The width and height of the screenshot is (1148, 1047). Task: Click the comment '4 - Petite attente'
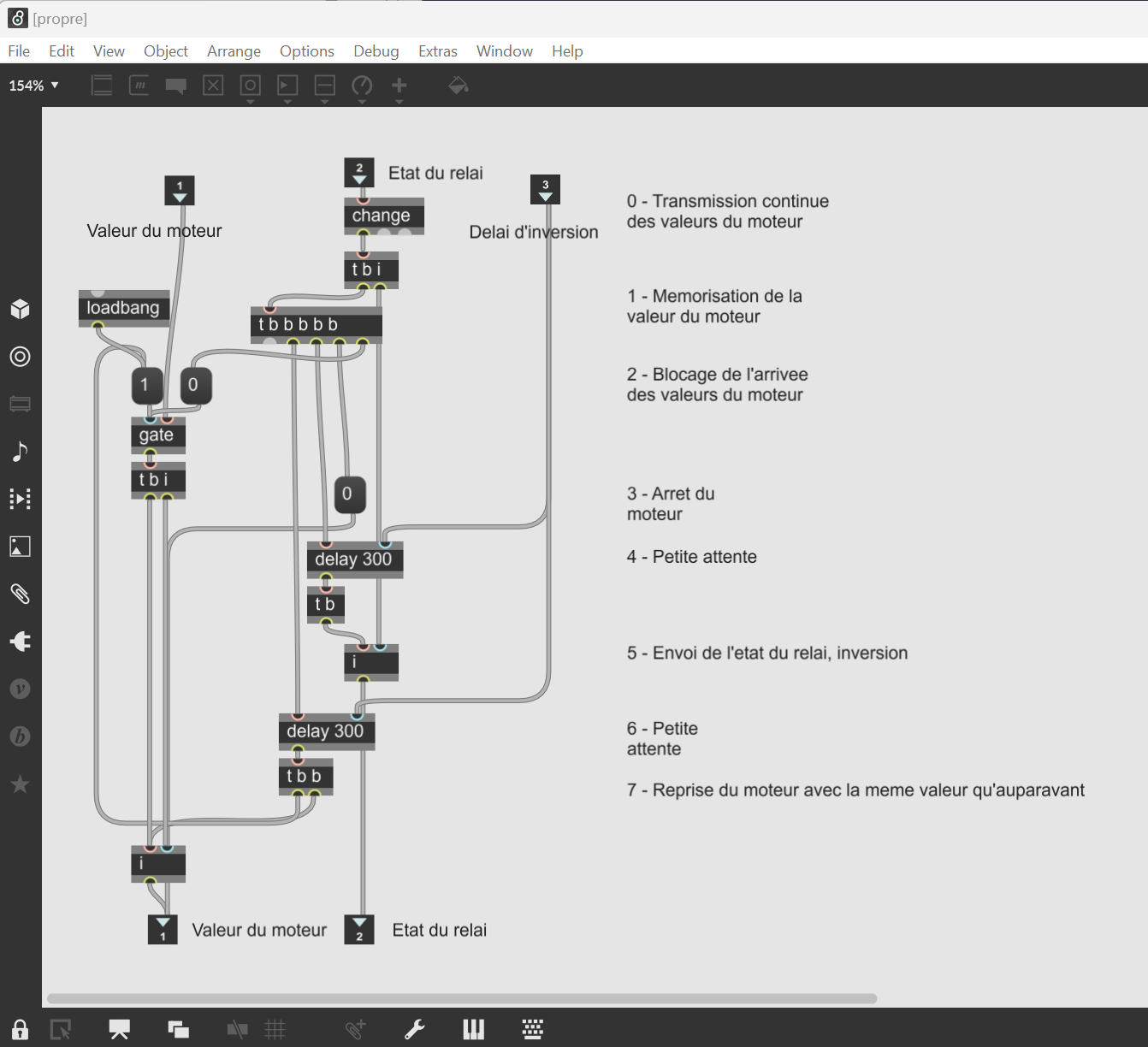click(x=692, y=557)
